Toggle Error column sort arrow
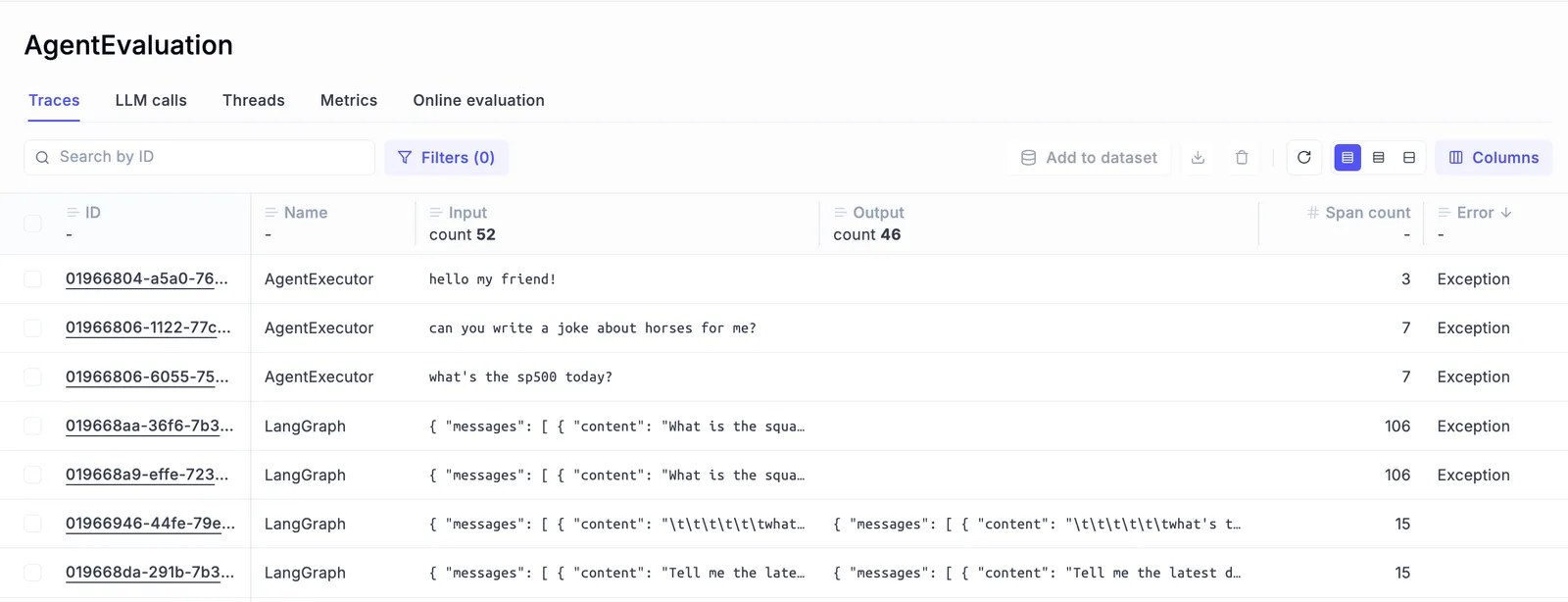The height and width of the screenshot is (602, 1568). pos(1506,213)
